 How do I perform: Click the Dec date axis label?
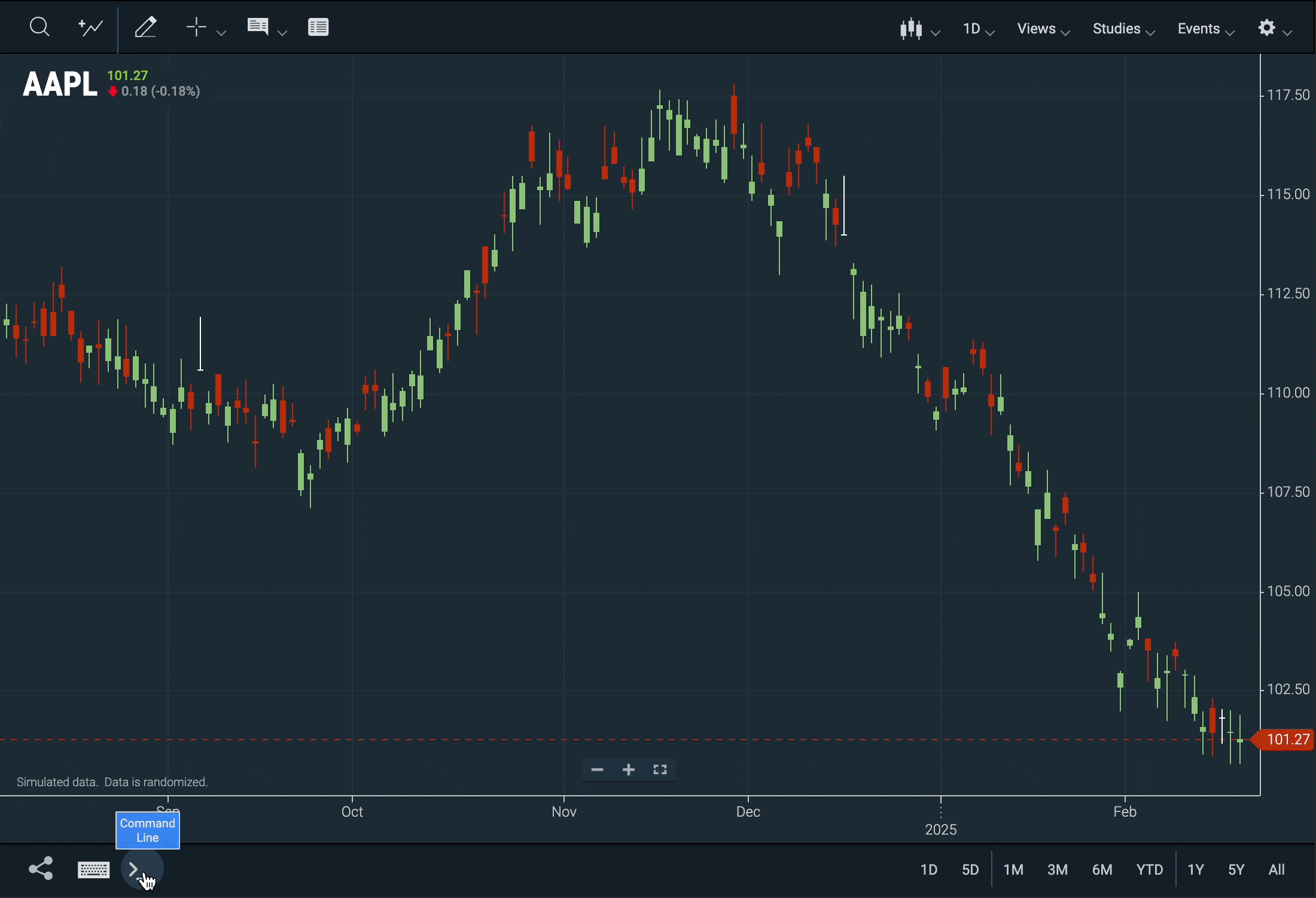[749, 812]
